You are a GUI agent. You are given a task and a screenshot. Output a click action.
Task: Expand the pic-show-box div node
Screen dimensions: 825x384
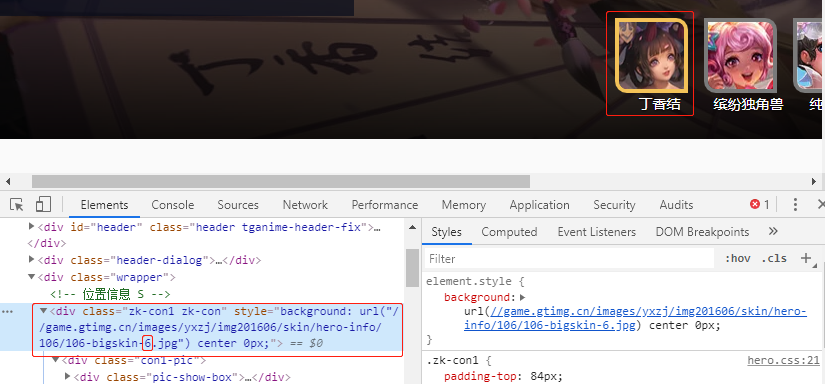tap(67, 376)
